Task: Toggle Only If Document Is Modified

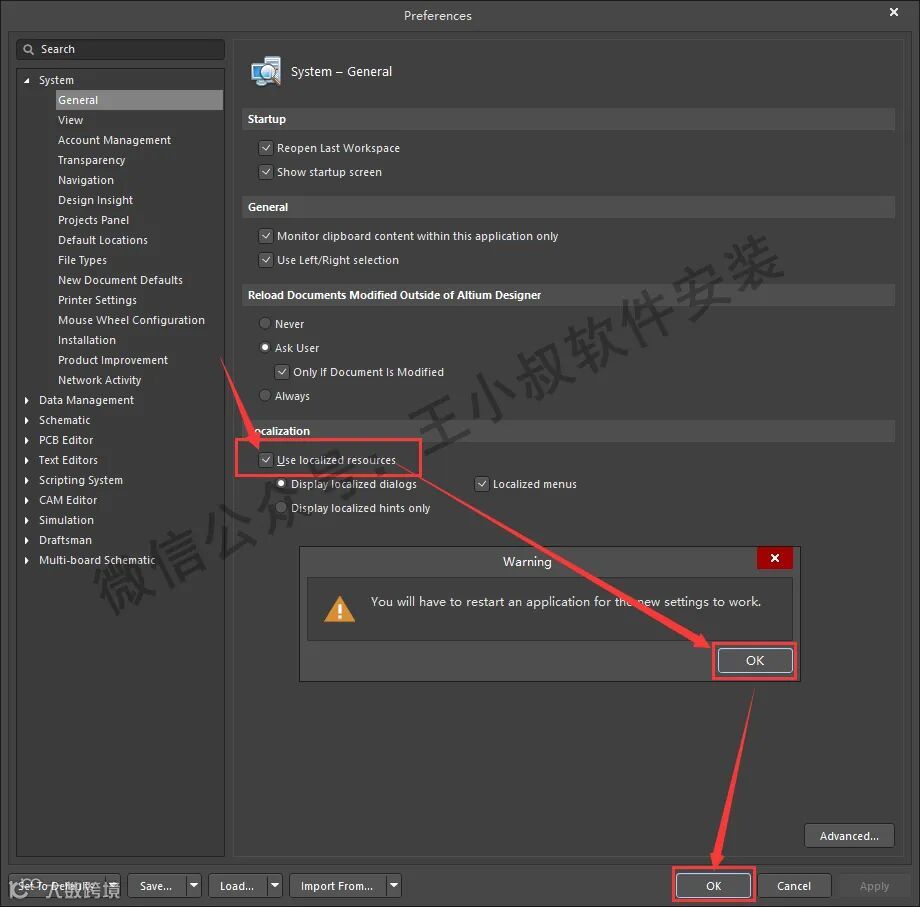Action: point(282,372)
